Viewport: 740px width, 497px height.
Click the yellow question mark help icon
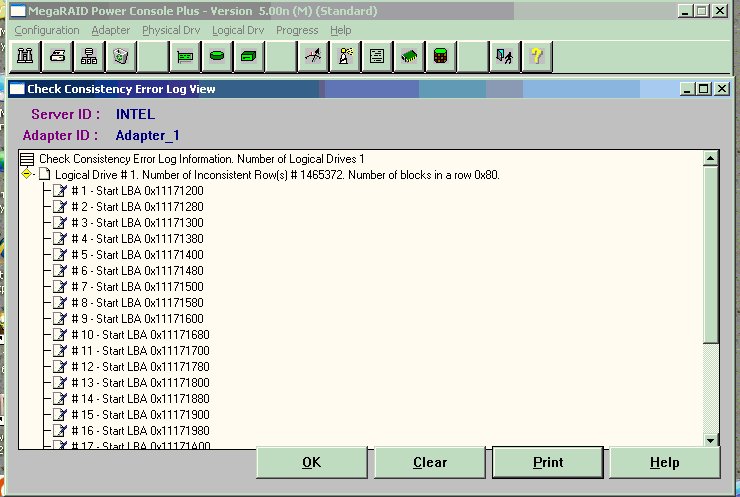coord(536,57)
